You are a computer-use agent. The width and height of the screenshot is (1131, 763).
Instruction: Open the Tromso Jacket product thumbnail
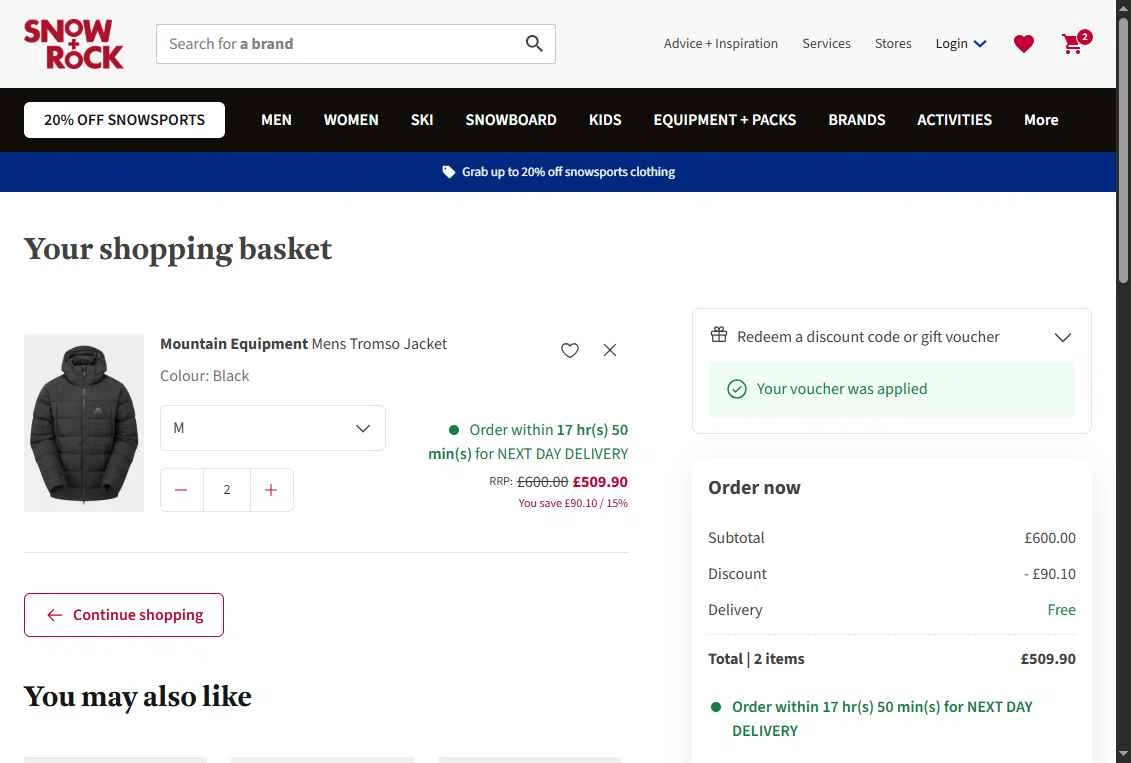click(84, 423)
